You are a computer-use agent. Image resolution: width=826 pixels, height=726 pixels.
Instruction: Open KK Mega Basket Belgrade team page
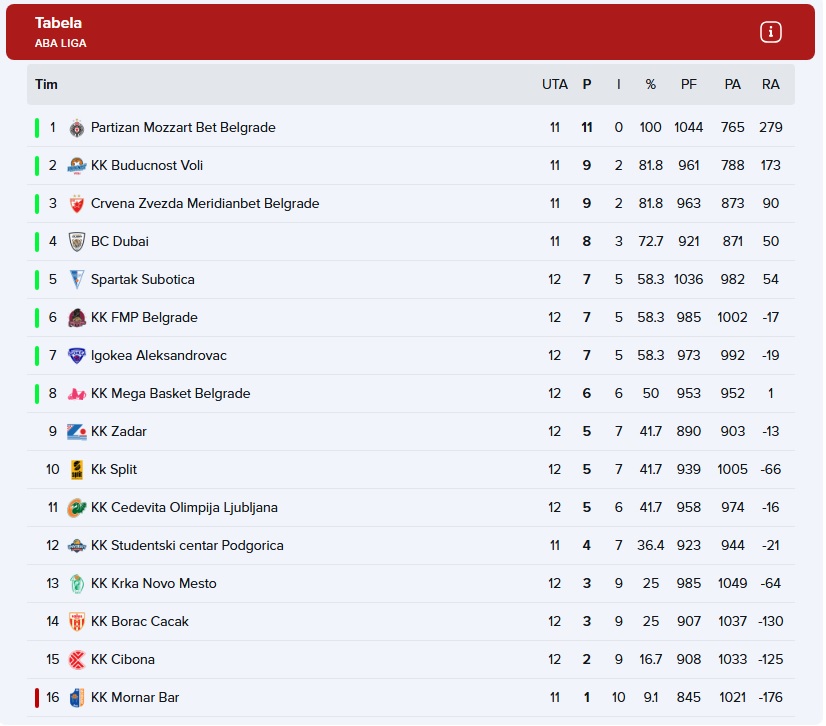170,394
